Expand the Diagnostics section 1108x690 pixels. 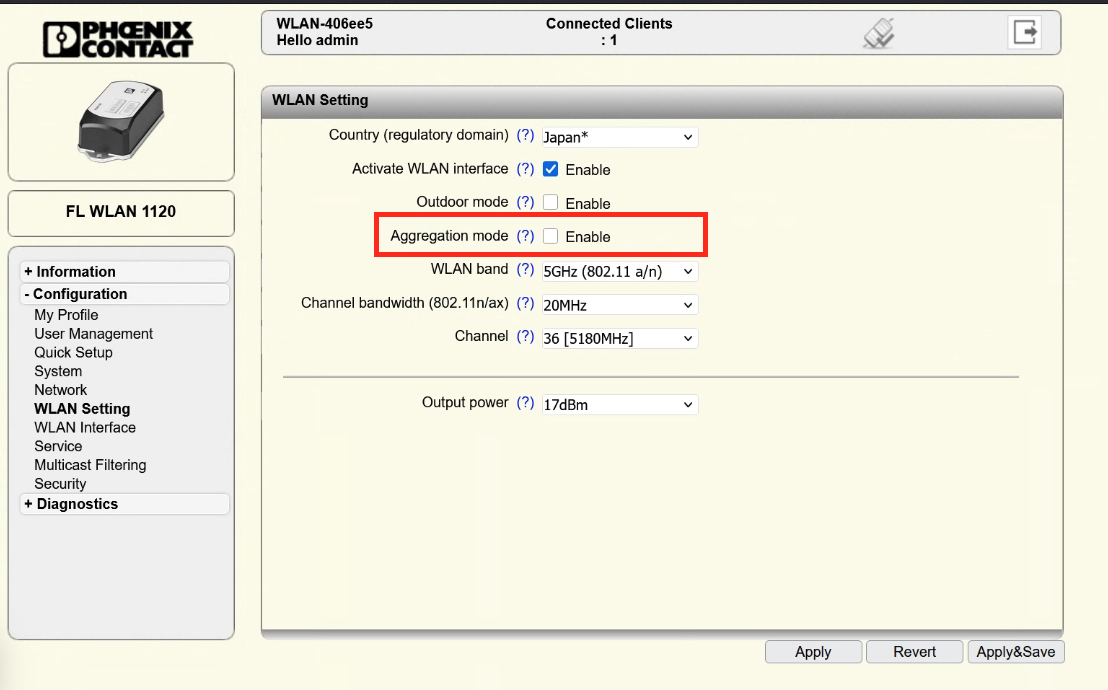pyautogui.click(x=77, y=504)
